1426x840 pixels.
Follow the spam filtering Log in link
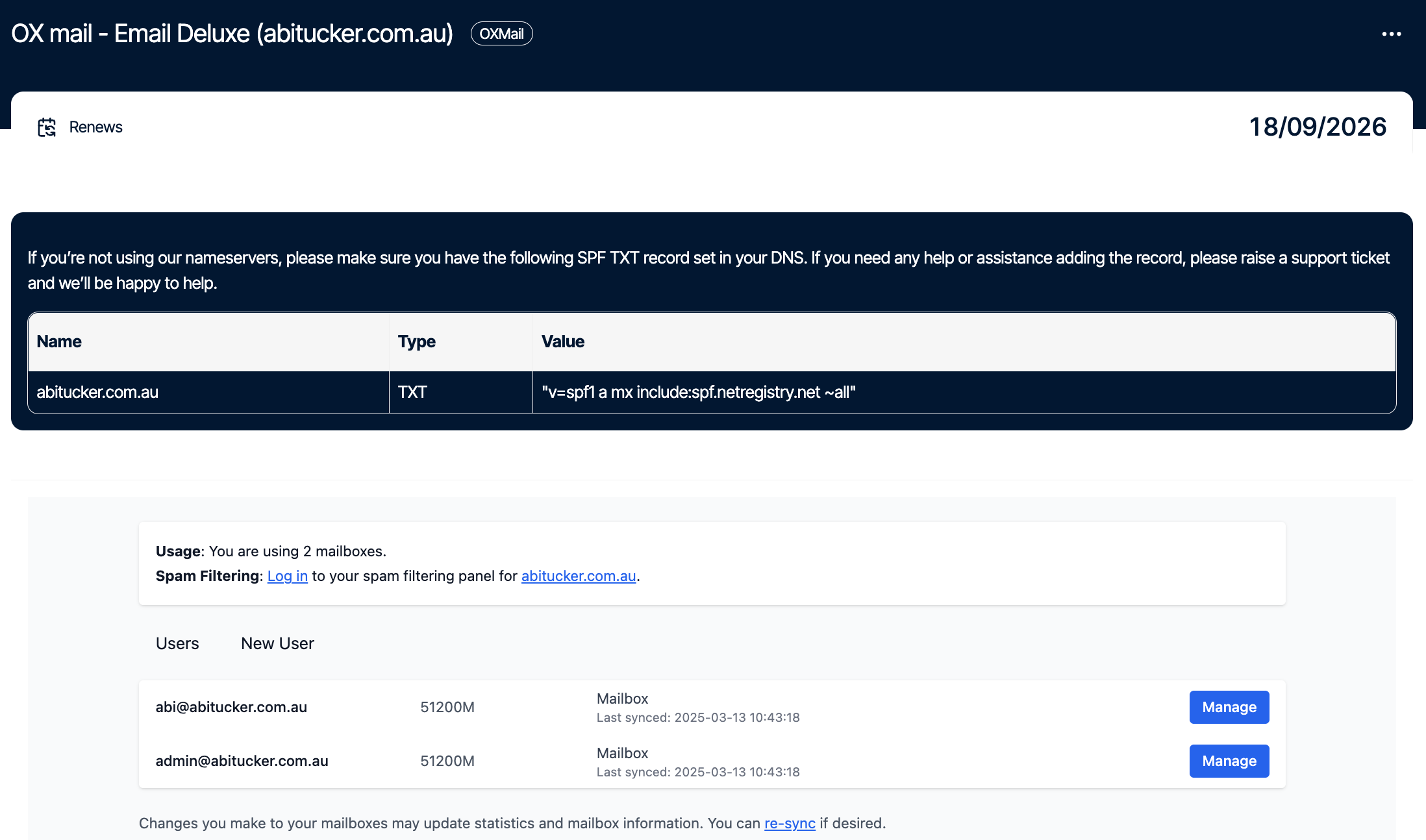coord(287,576)
